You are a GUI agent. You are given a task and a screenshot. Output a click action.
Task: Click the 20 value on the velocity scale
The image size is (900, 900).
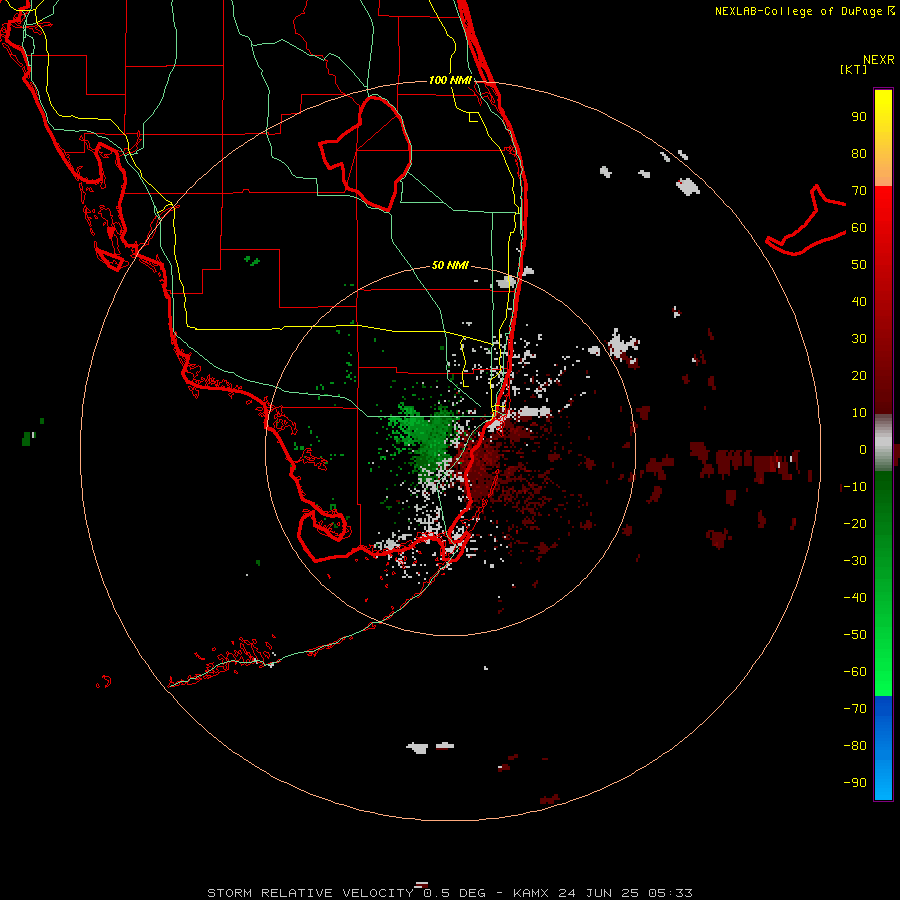pos(859,376)
